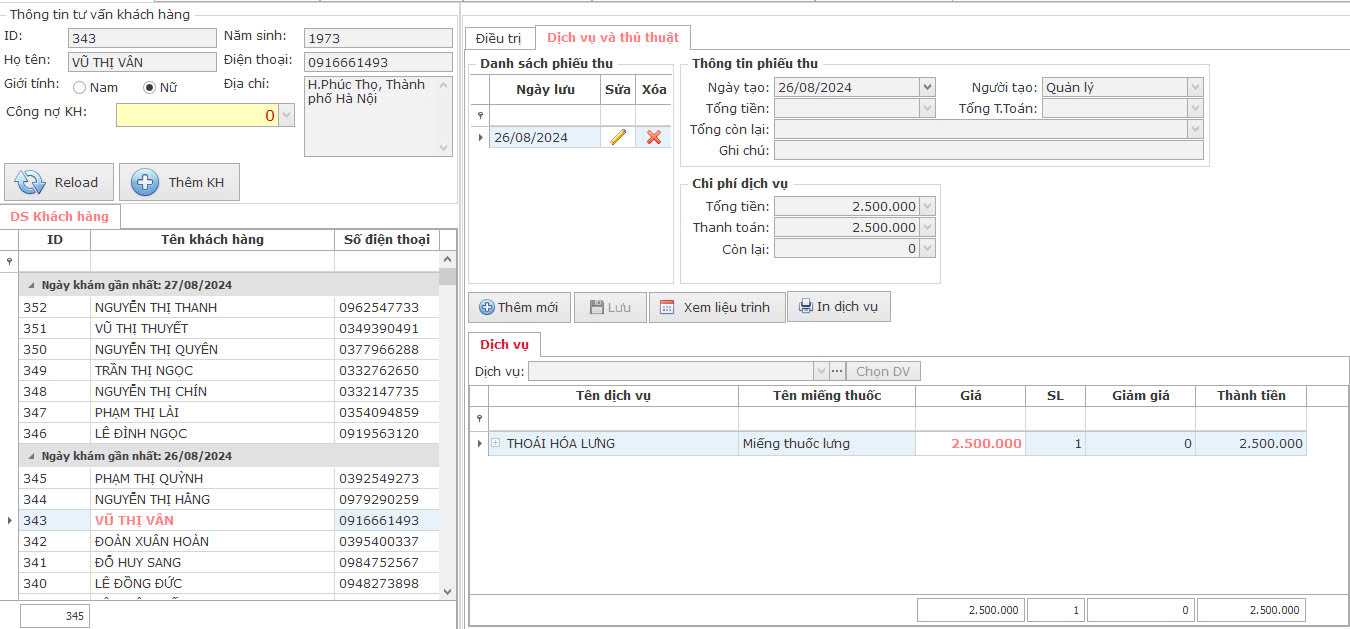1350x629 pixels.
Task: Sort by the Số điện thoại column header
Action: (x=387, y=239)
